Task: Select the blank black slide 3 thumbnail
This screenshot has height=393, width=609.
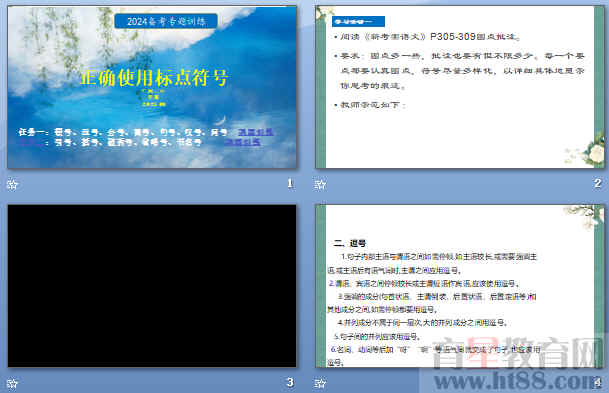Action: tap(152, 286)
